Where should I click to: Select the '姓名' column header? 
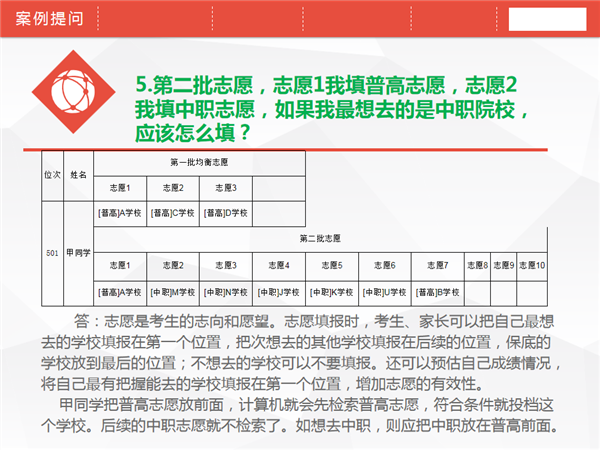point(78,175)
